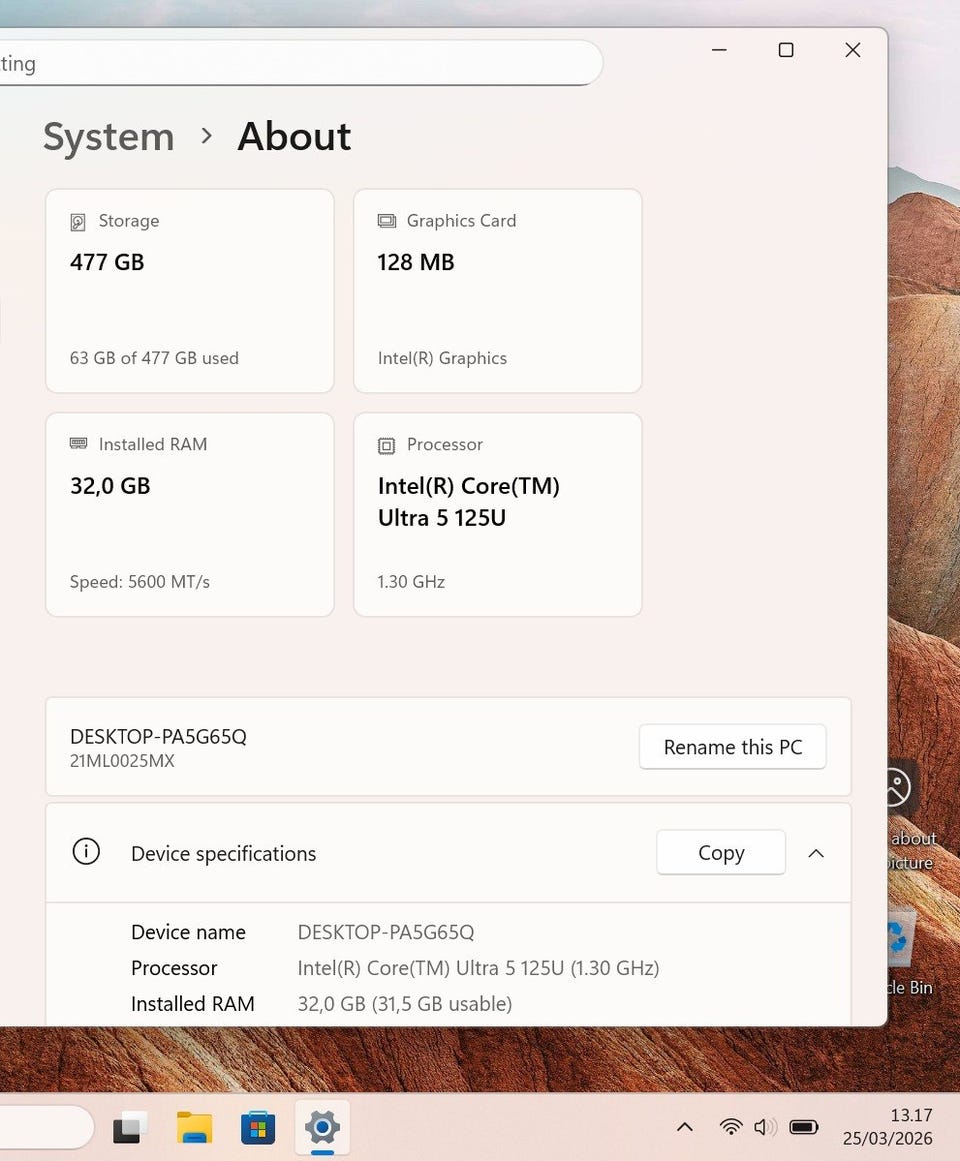Go back to System breadcrumb
This screenshot has width=960, height=1161.
click(108, 137)
